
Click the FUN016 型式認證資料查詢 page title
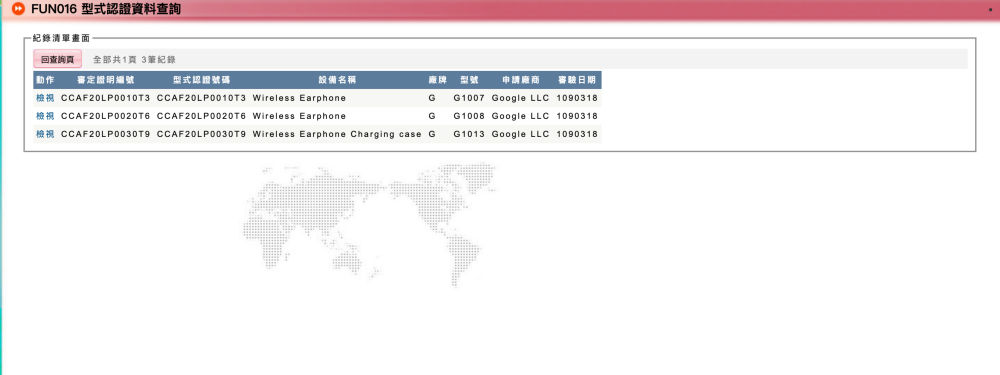coord(106,9)
